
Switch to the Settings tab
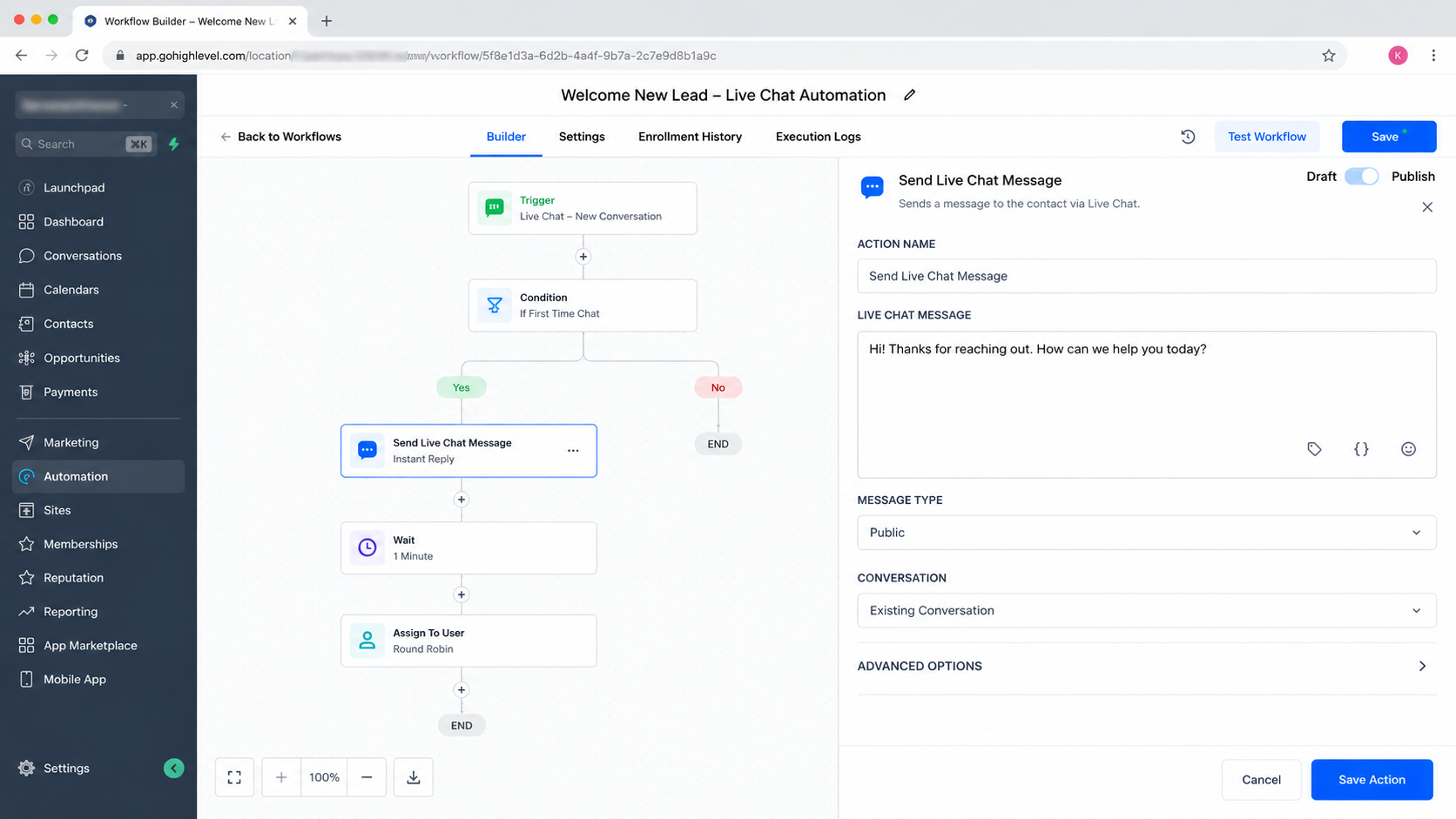click(582, 137)
